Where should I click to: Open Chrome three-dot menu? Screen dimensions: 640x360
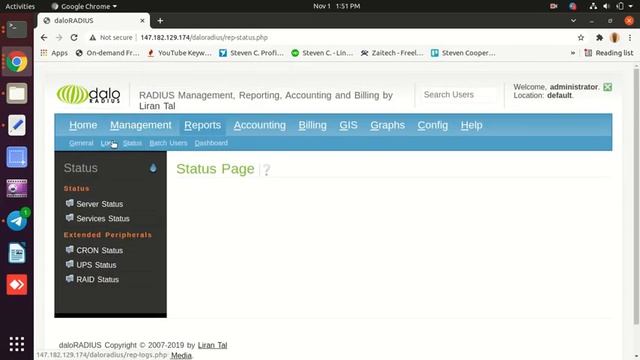pyautogui.click(x=630, y=38)
